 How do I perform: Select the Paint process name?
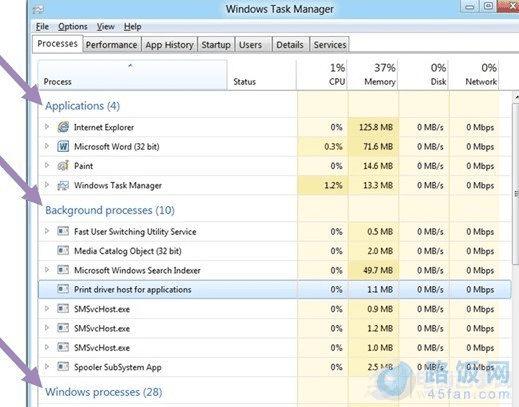coord(83,166)
